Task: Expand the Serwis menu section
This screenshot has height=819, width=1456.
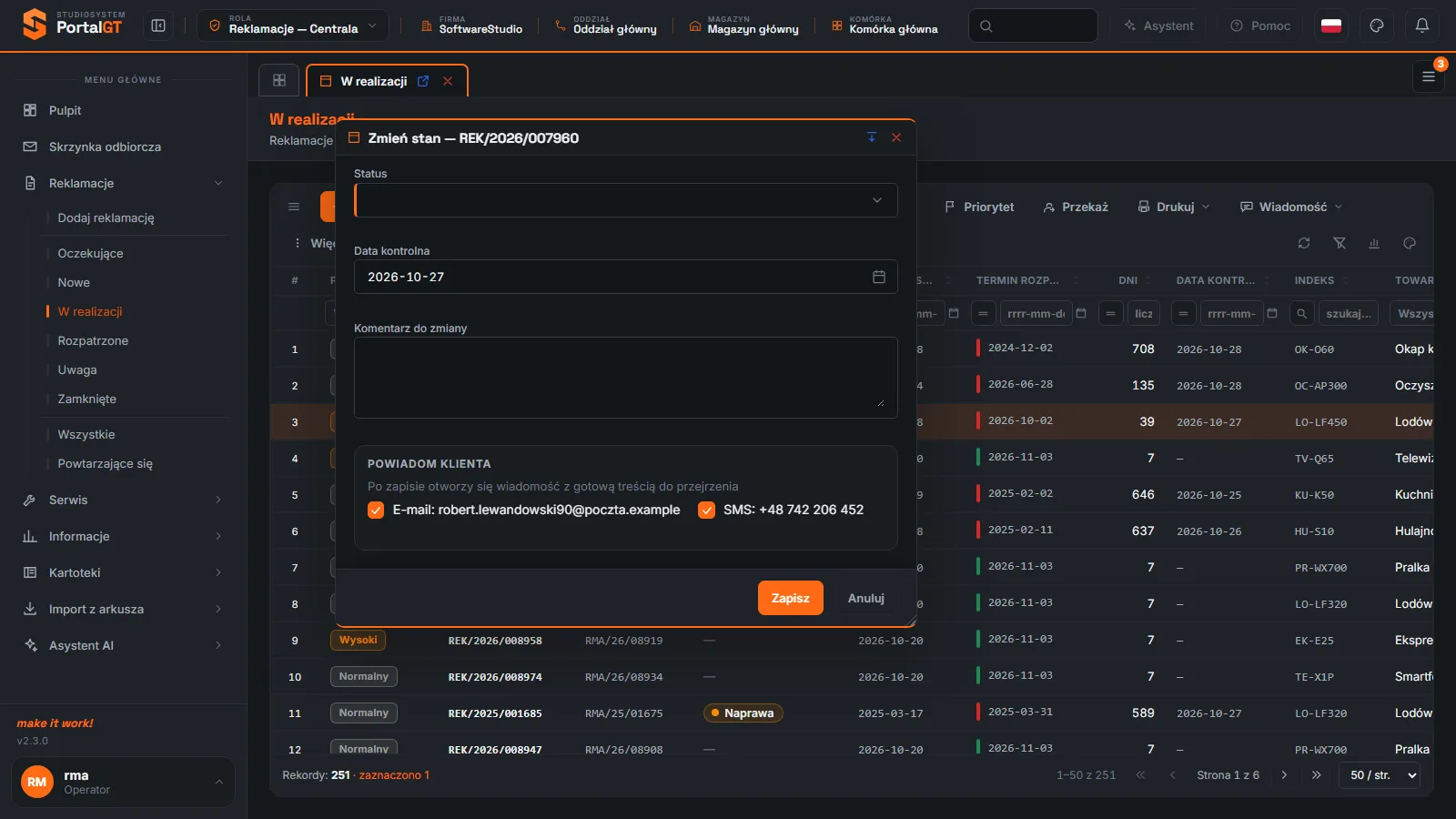Action: 123,500
